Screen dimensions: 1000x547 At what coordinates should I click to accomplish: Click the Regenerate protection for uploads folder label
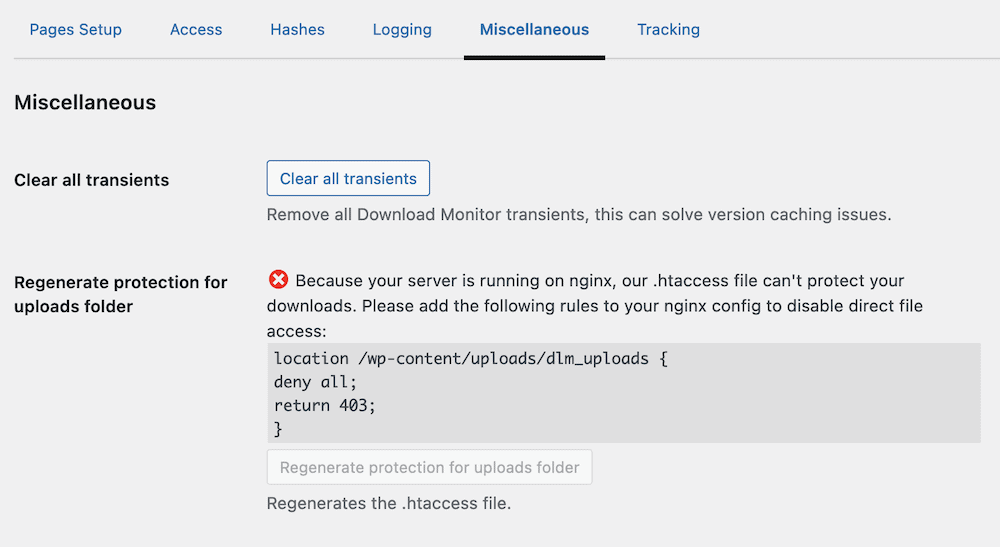[x=121, y=294]
